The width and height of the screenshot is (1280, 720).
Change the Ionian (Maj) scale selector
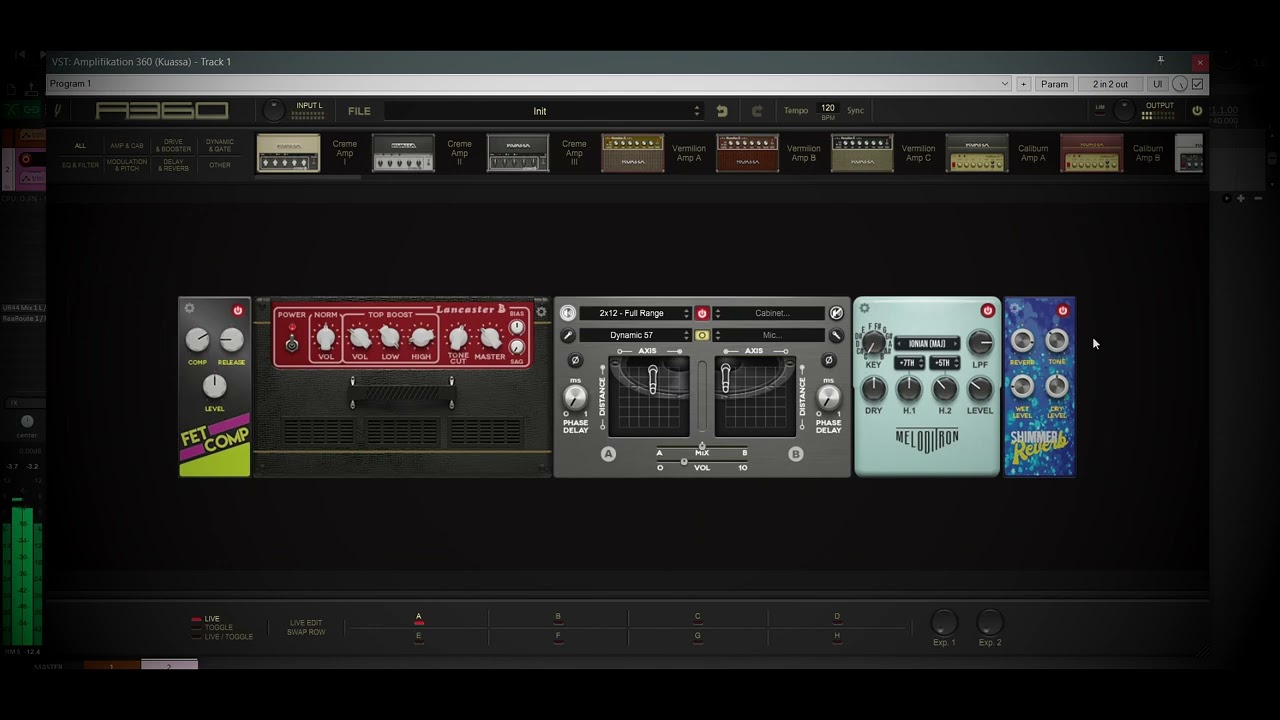pyautogui.click(x=927, y=344)
